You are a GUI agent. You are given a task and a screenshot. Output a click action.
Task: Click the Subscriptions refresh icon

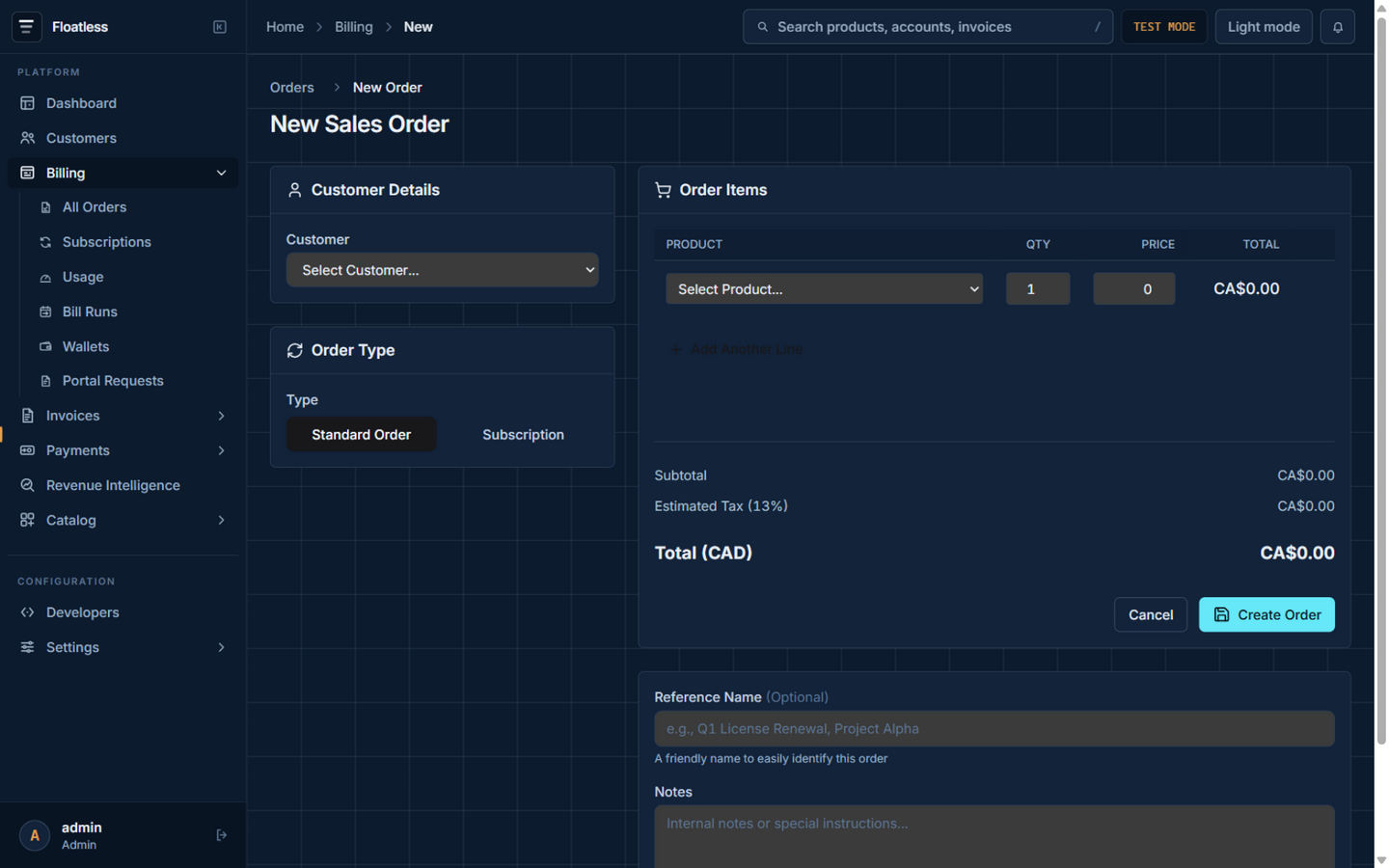coord(45,242)
